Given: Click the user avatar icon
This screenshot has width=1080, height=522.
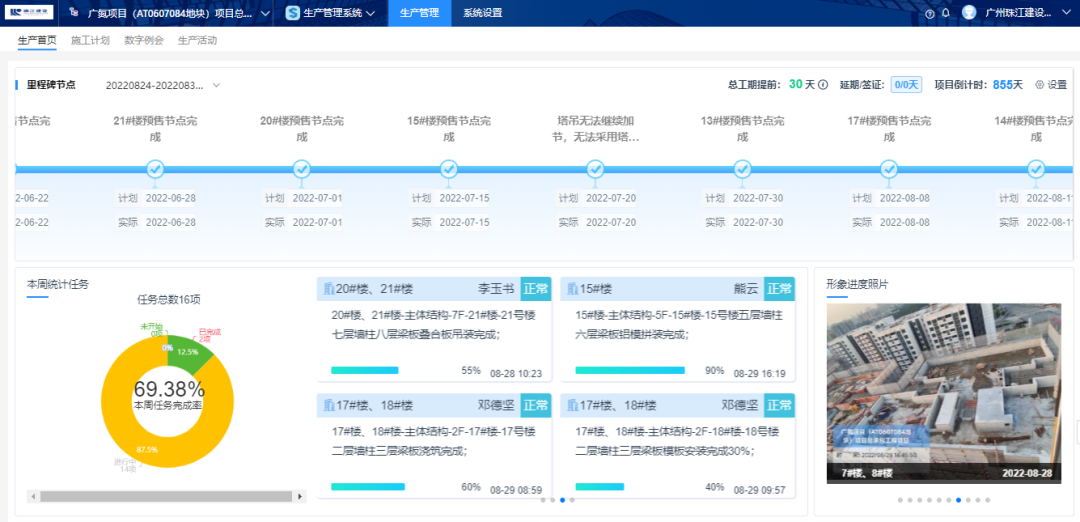Looking at the screenshot, I should pos(968,13).
